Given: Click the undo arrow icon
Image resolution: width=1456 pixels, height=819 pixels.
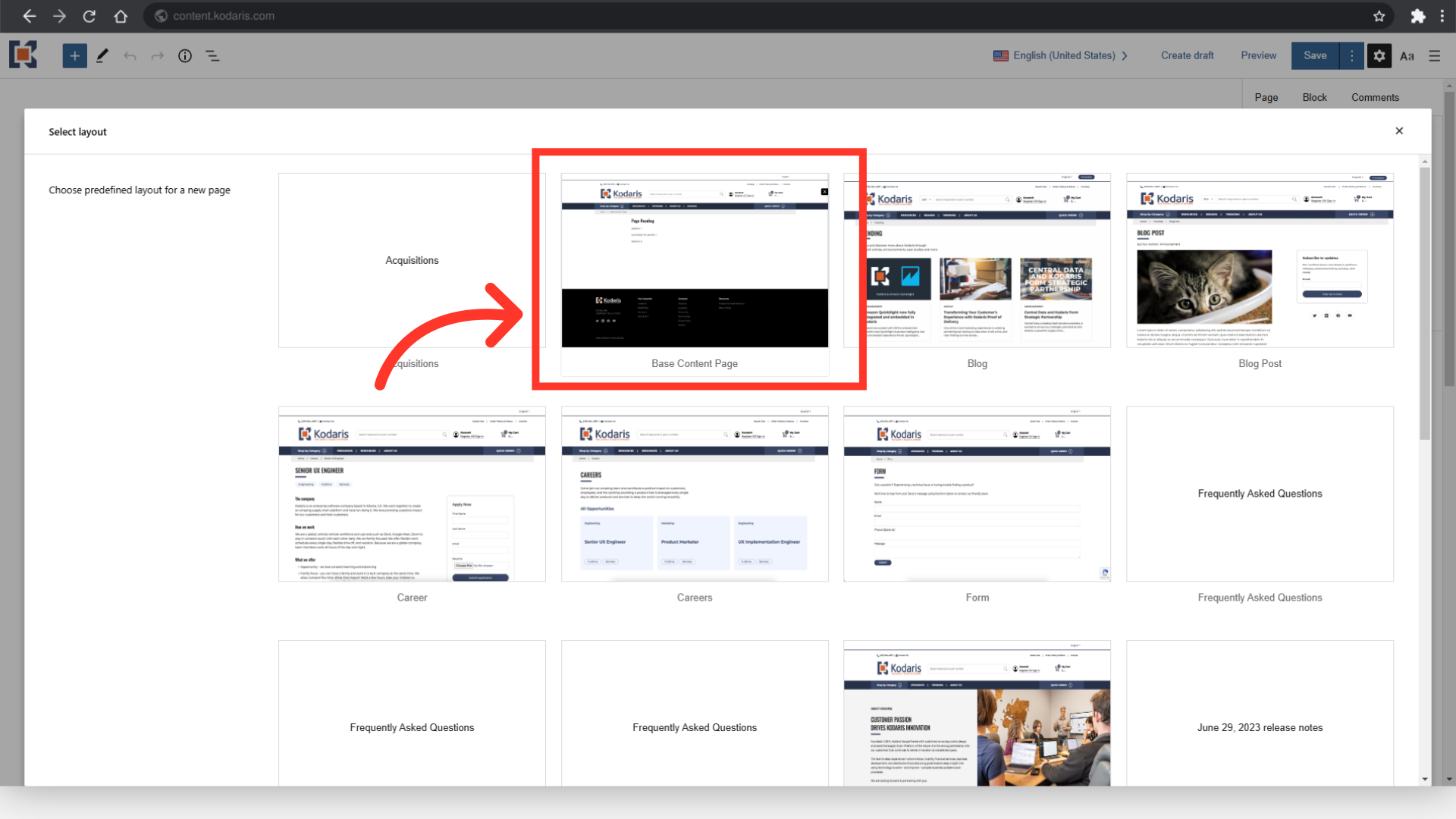Looking at the screenshot, I should (130, 56).
